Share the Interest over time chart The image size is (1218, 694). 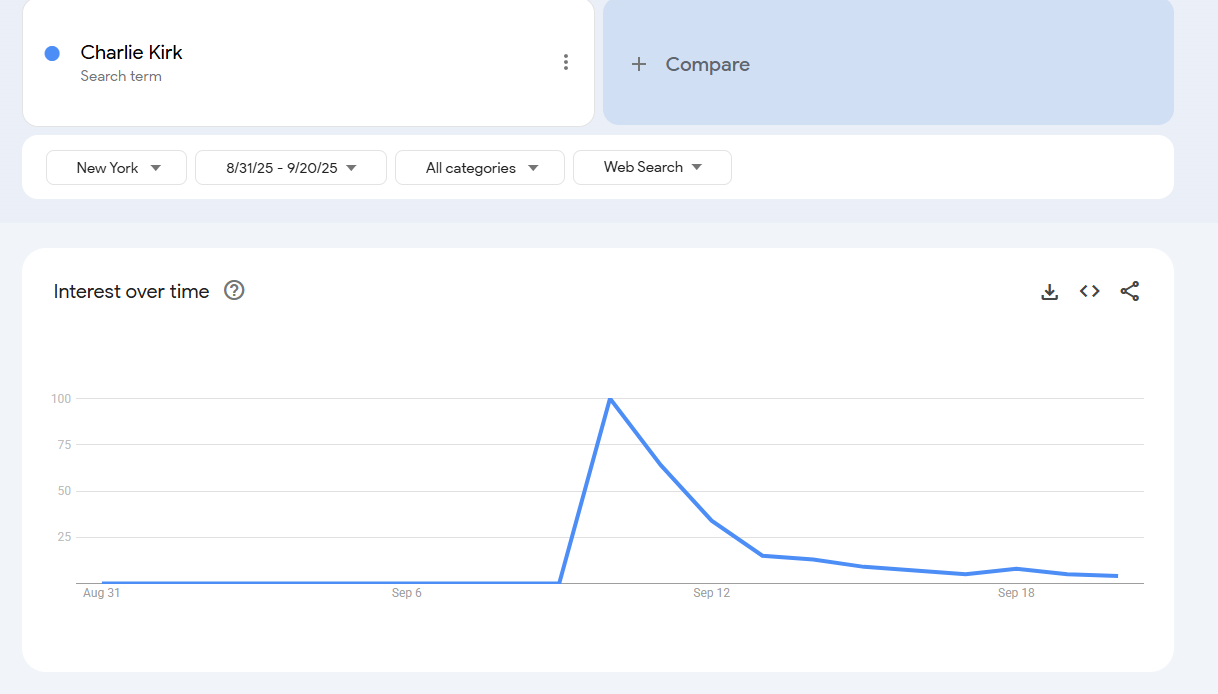(x=1129, y=291)
